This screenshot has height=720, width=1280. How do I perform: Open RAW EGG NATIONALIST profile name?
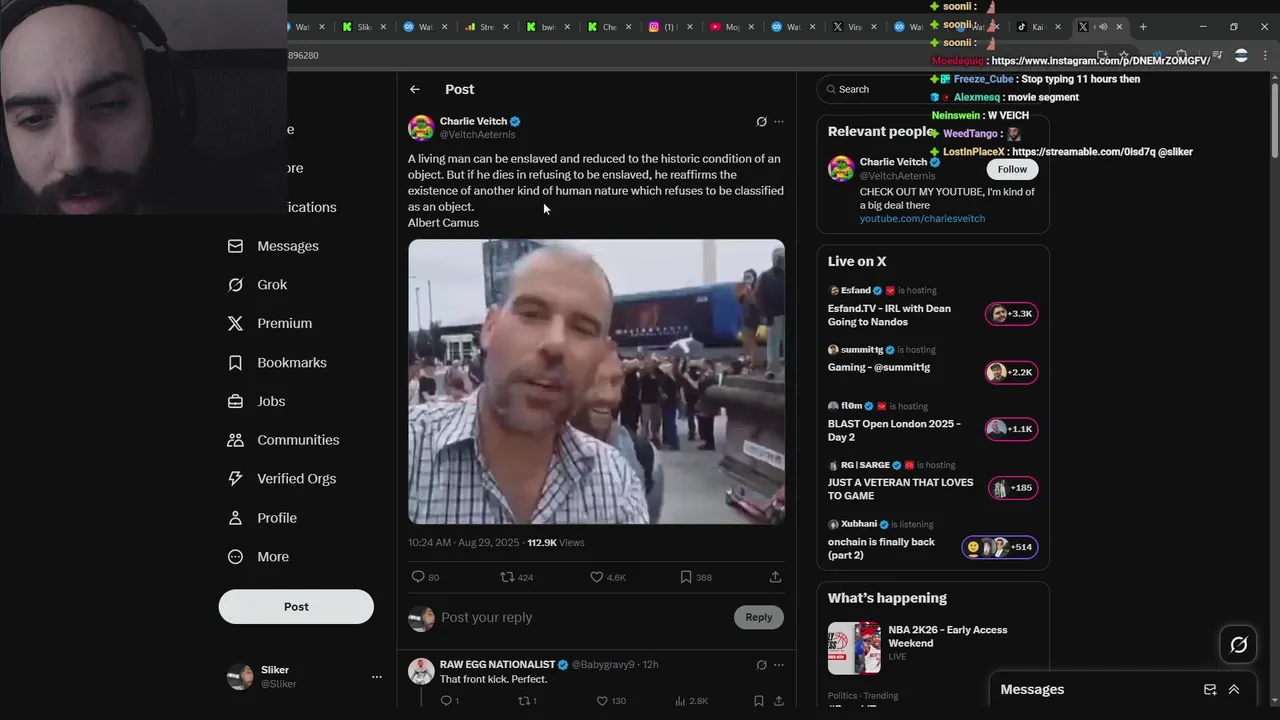(497, 664)
